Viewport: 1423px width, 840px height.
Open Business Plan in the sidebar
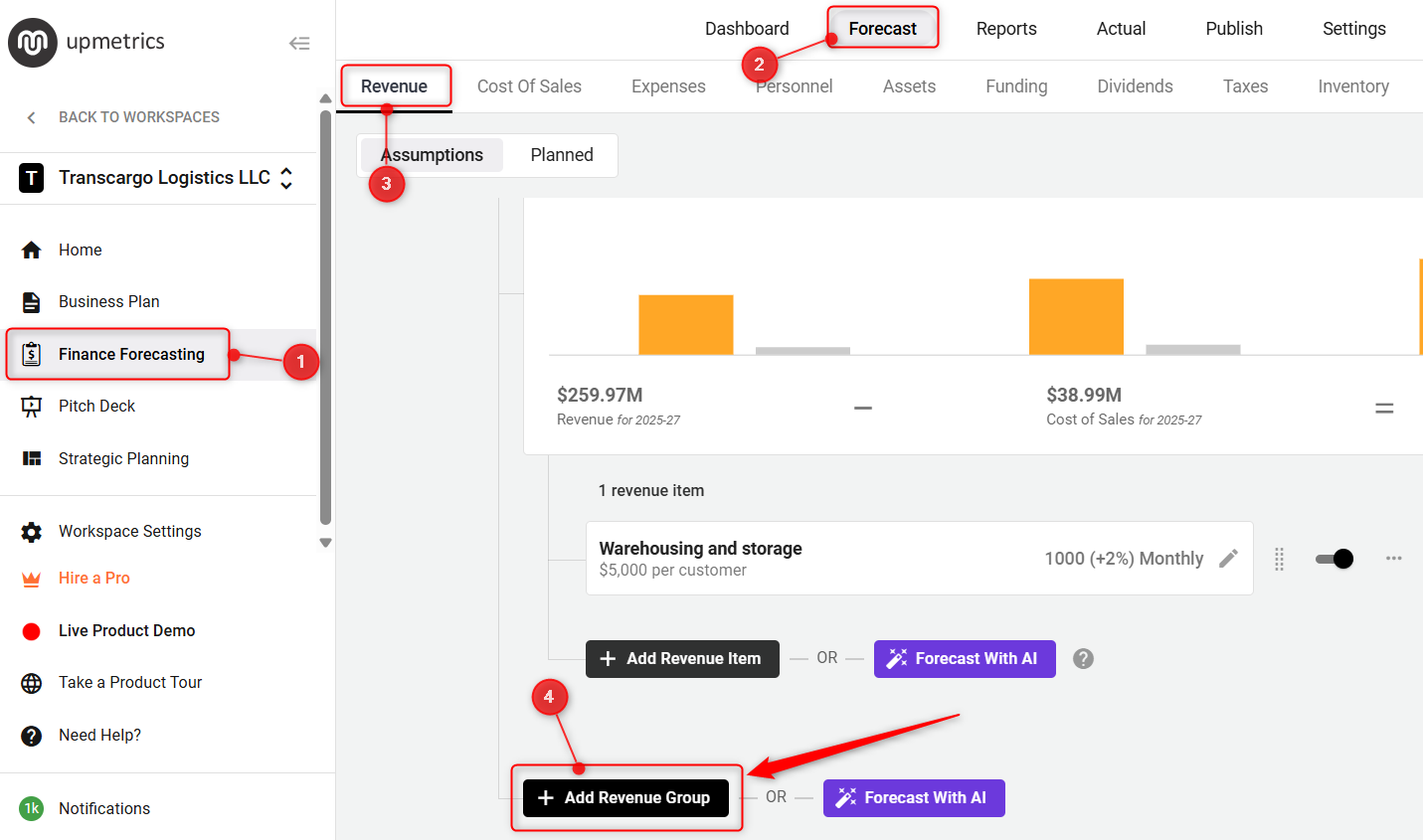[109, 302]
